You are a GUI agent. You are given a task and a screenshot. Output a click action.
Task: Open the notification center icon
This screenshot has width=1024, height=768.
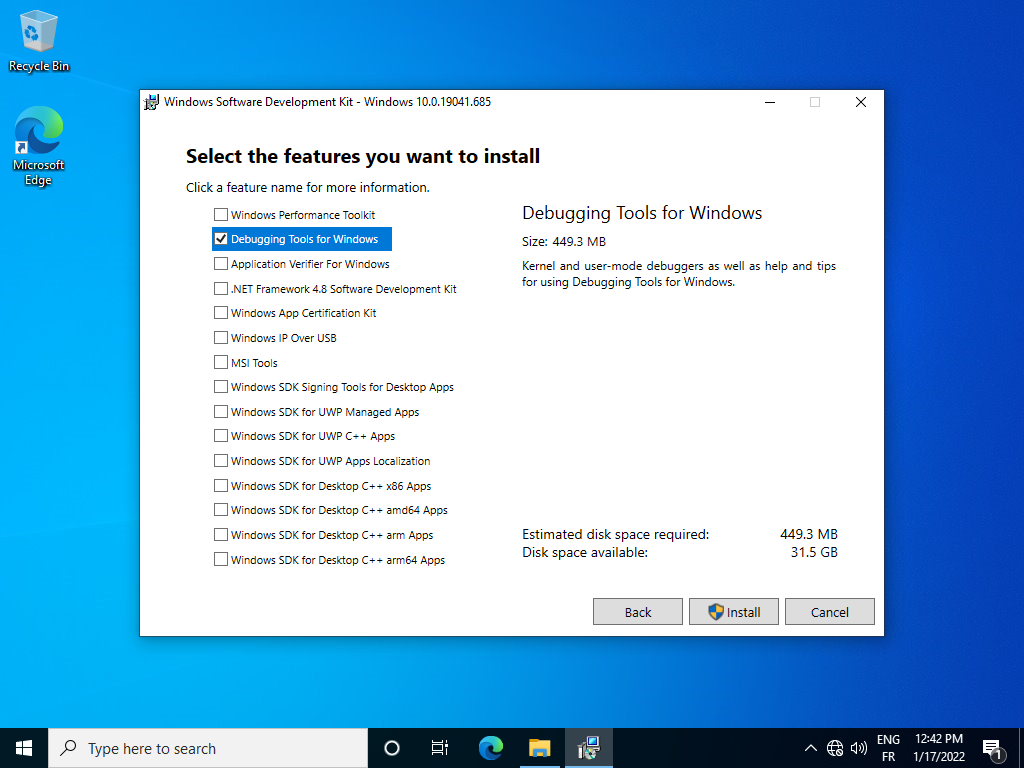click(x=992, y=748)
